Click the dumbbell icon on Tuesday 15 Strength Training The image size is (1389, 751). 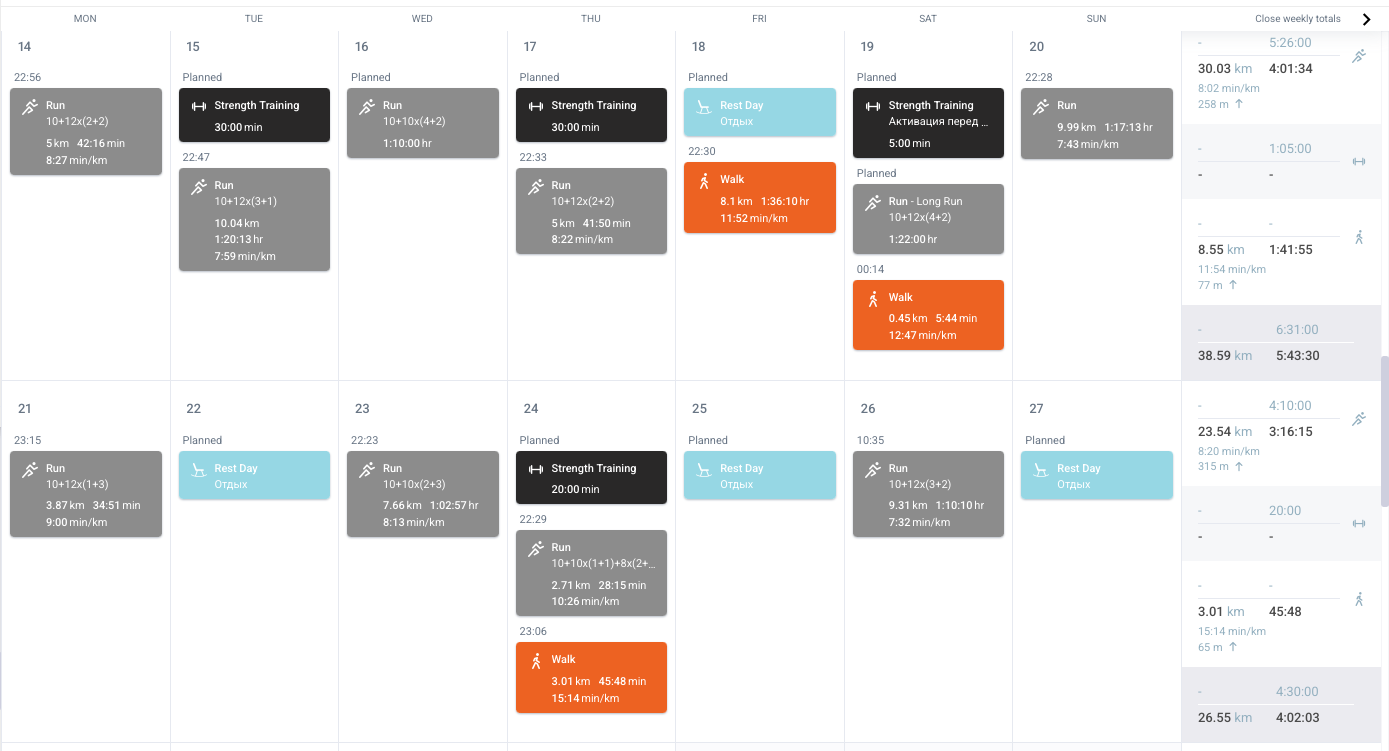198,106
